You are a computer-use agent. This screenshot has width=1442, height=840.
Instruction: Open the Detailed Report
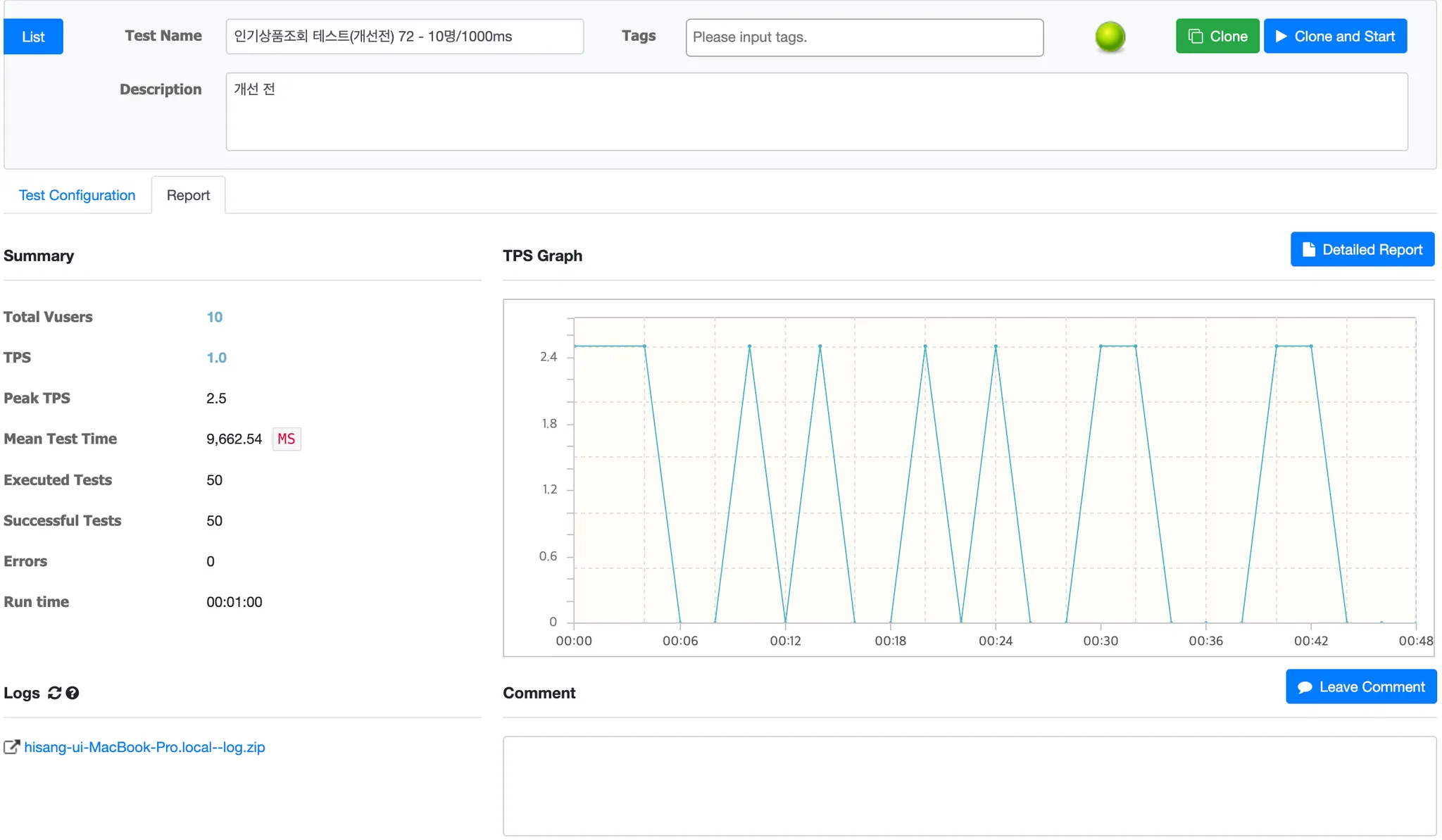[x=1362, y=249]
